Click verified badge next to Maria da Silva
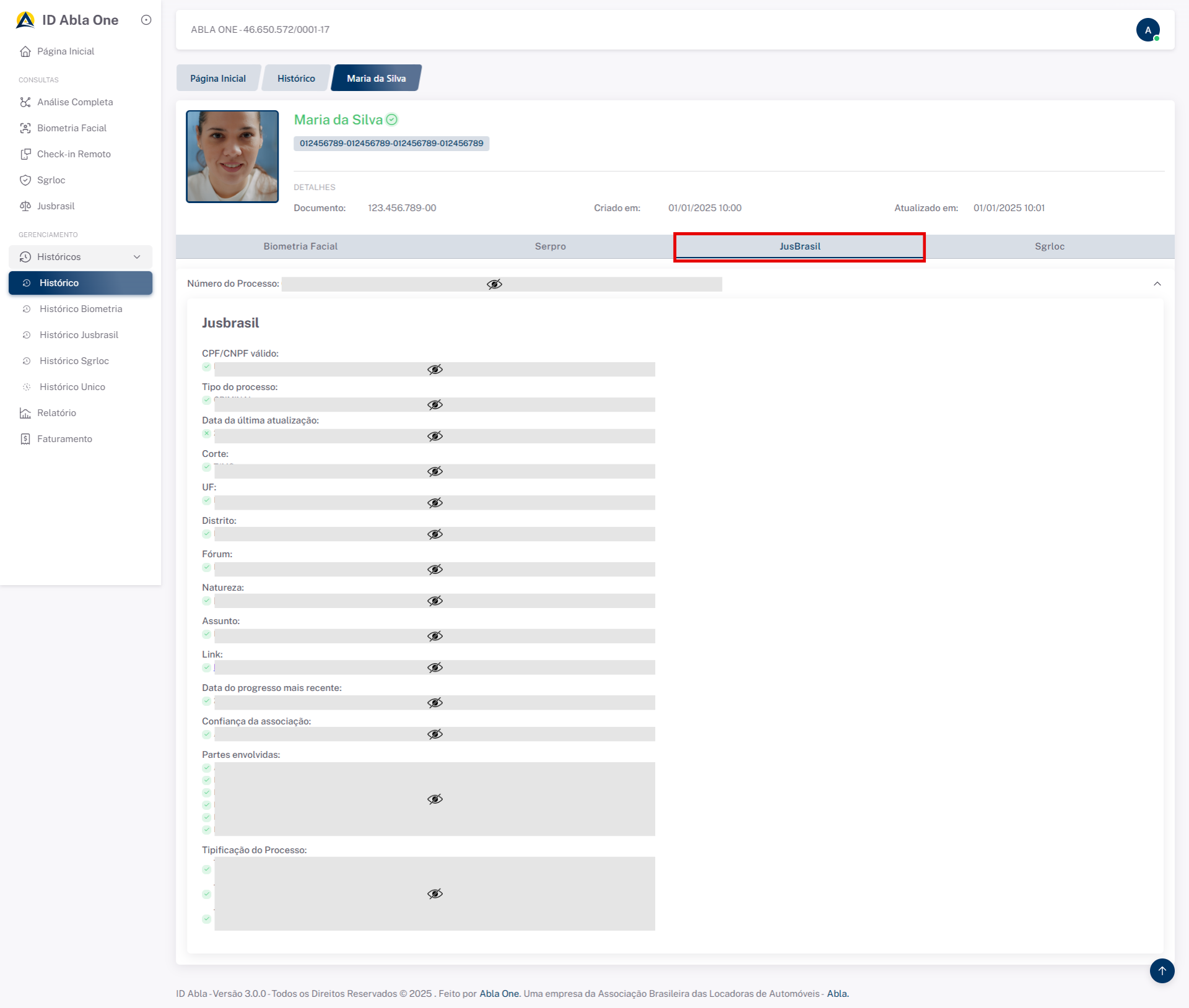The width and height of the screenshot is (1189, 1008). click(x=392, y=119)
